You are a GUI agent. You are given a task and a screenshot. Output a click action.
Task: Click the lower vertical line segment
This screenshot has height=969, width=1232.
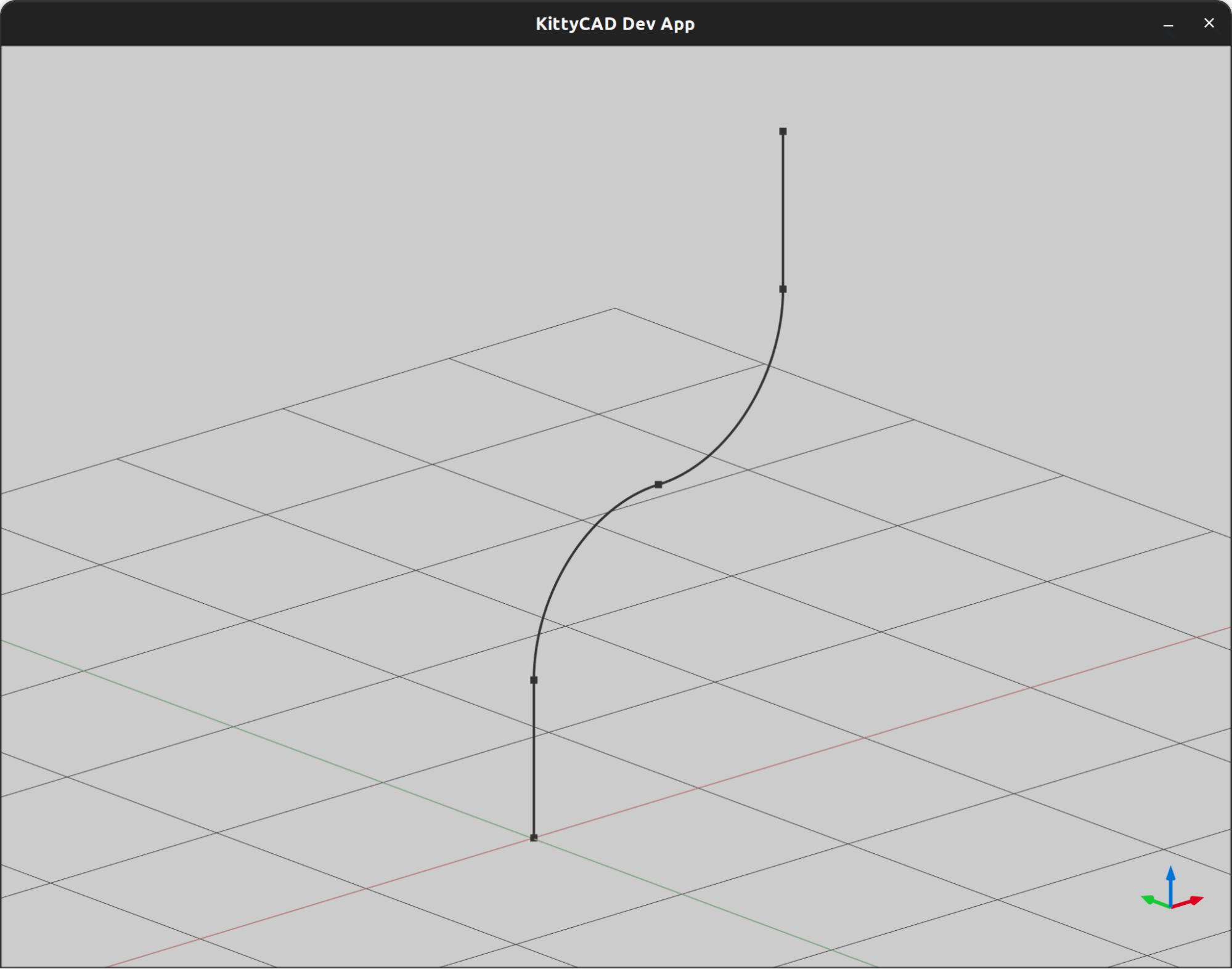534,758
